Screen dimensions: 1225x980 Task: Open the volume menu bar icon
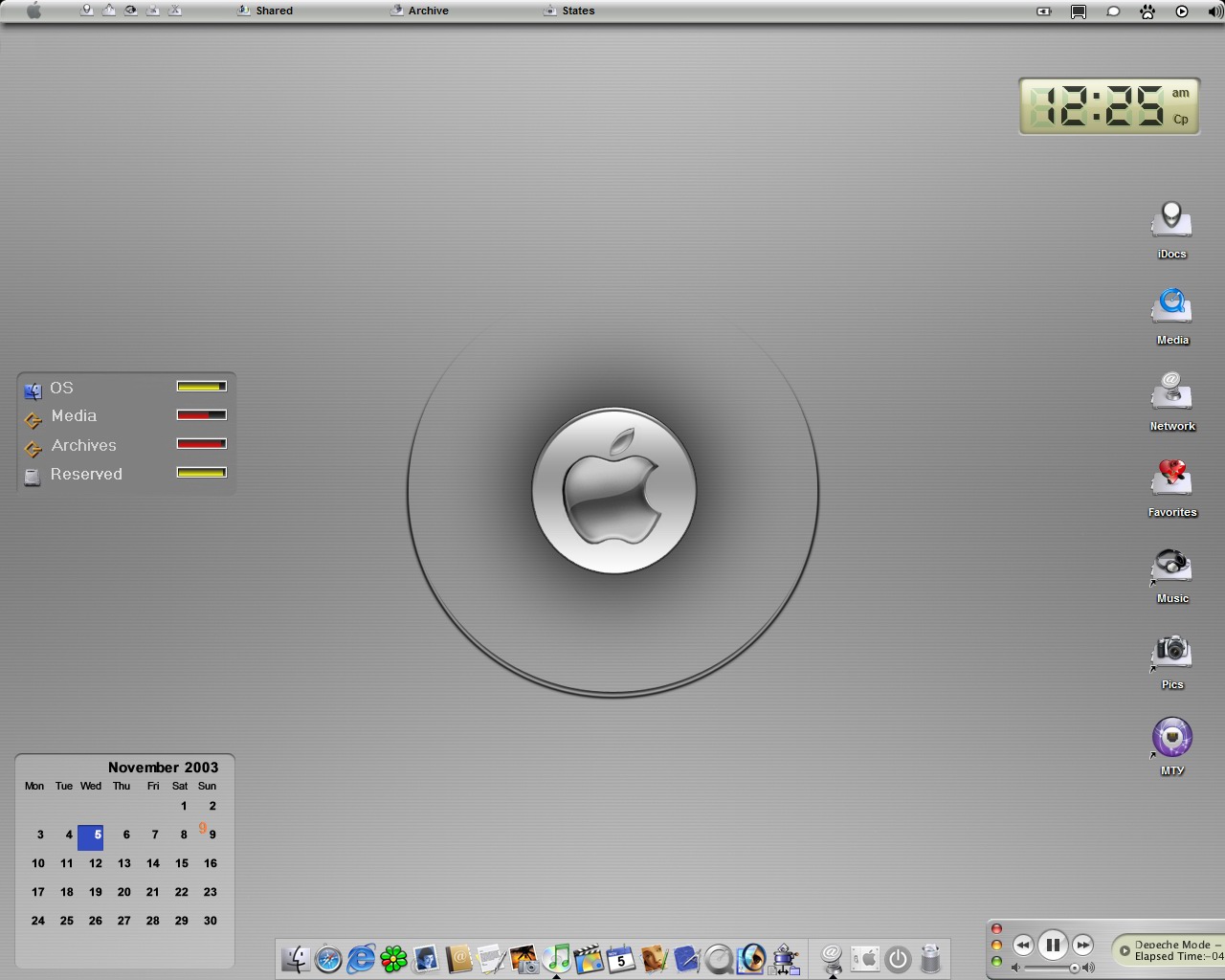coord(1215,11)
